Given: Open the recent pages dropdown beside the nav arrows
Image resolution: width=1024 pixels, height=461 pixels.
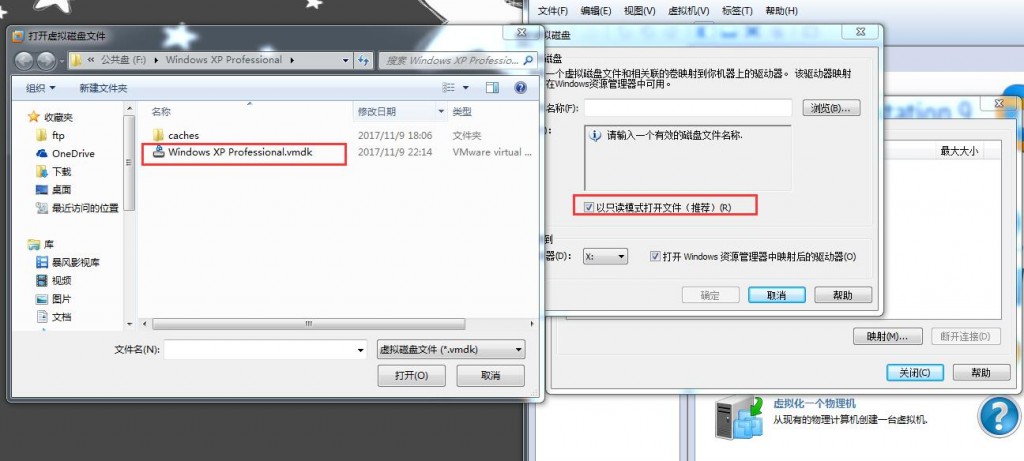Looking at the screenshot, I should [x=63, y=61].
